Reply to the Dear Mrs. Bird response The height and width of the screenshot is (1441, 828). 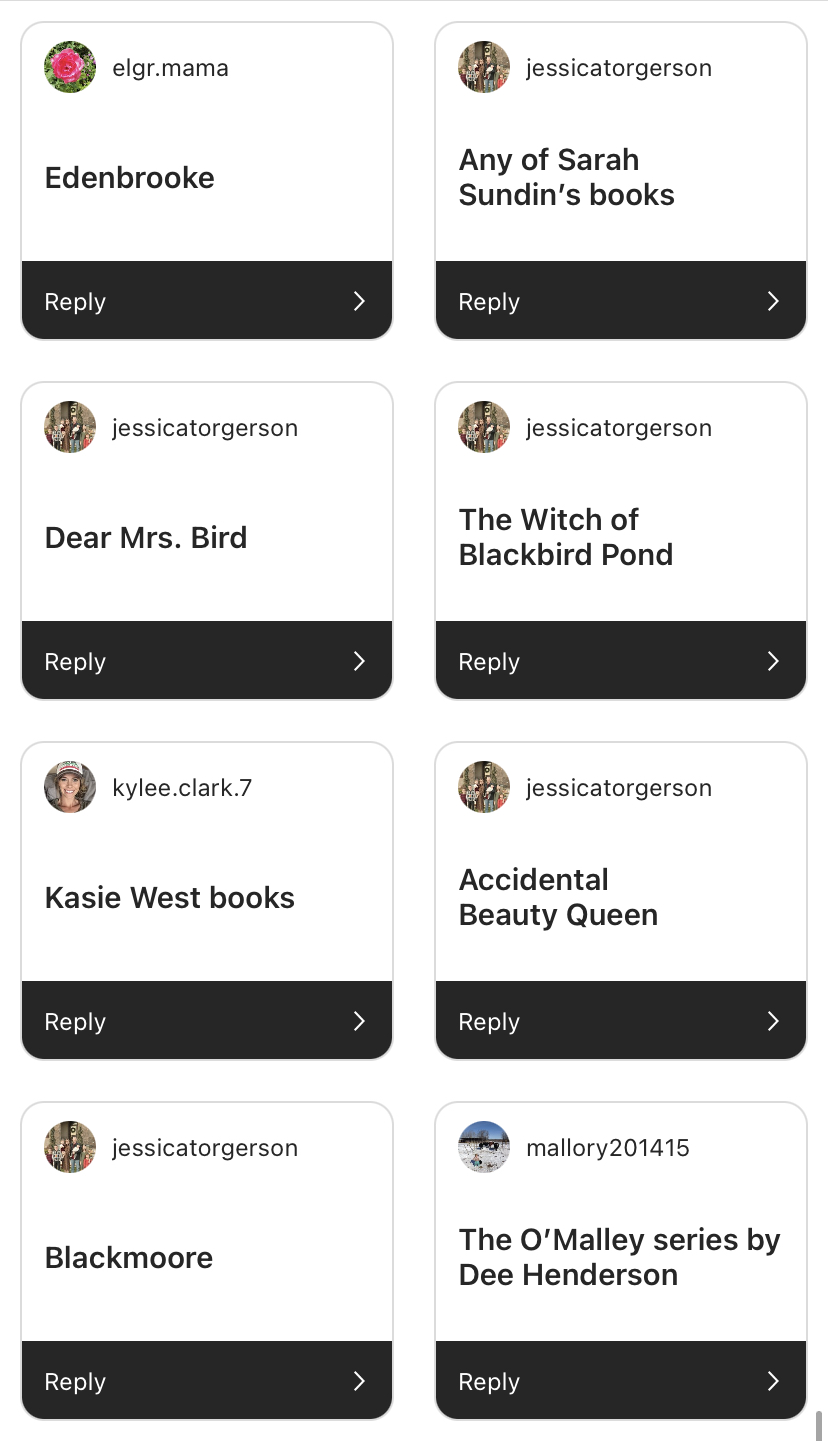(207, 661)
